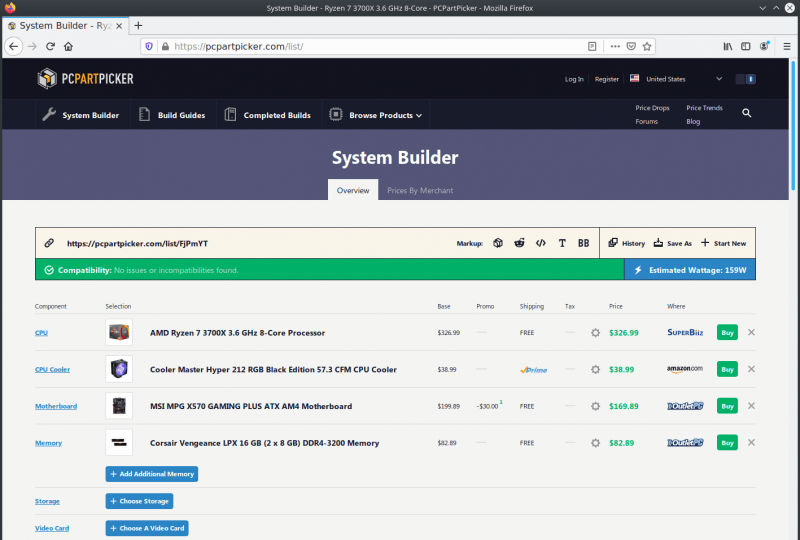This screenshot has width=800, height=540.
Task: Open price settings gear for AMD Ryzen 7
Action: point(595,333)
